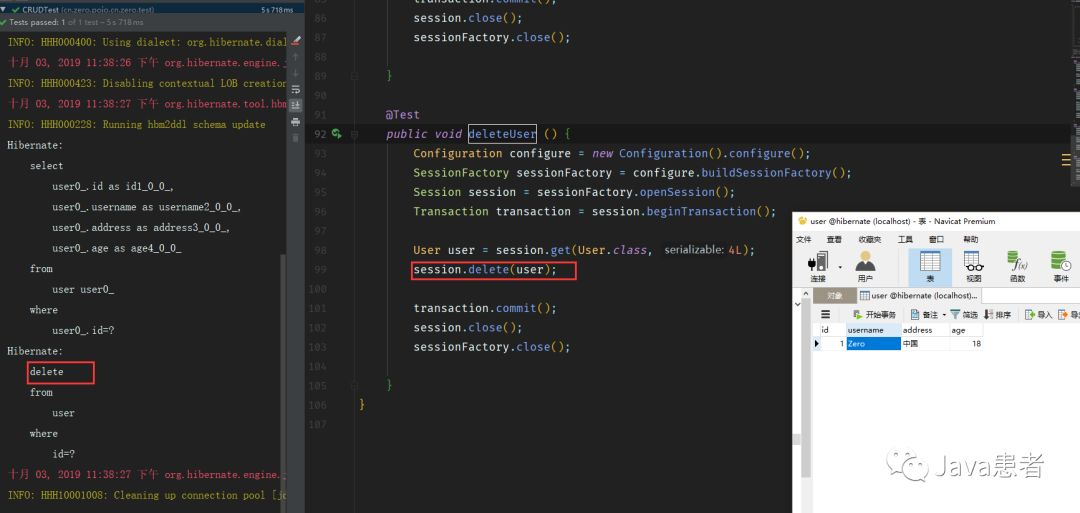Click the yellow warning marker on editor stripe
1080x513 pixels.
1066,160
